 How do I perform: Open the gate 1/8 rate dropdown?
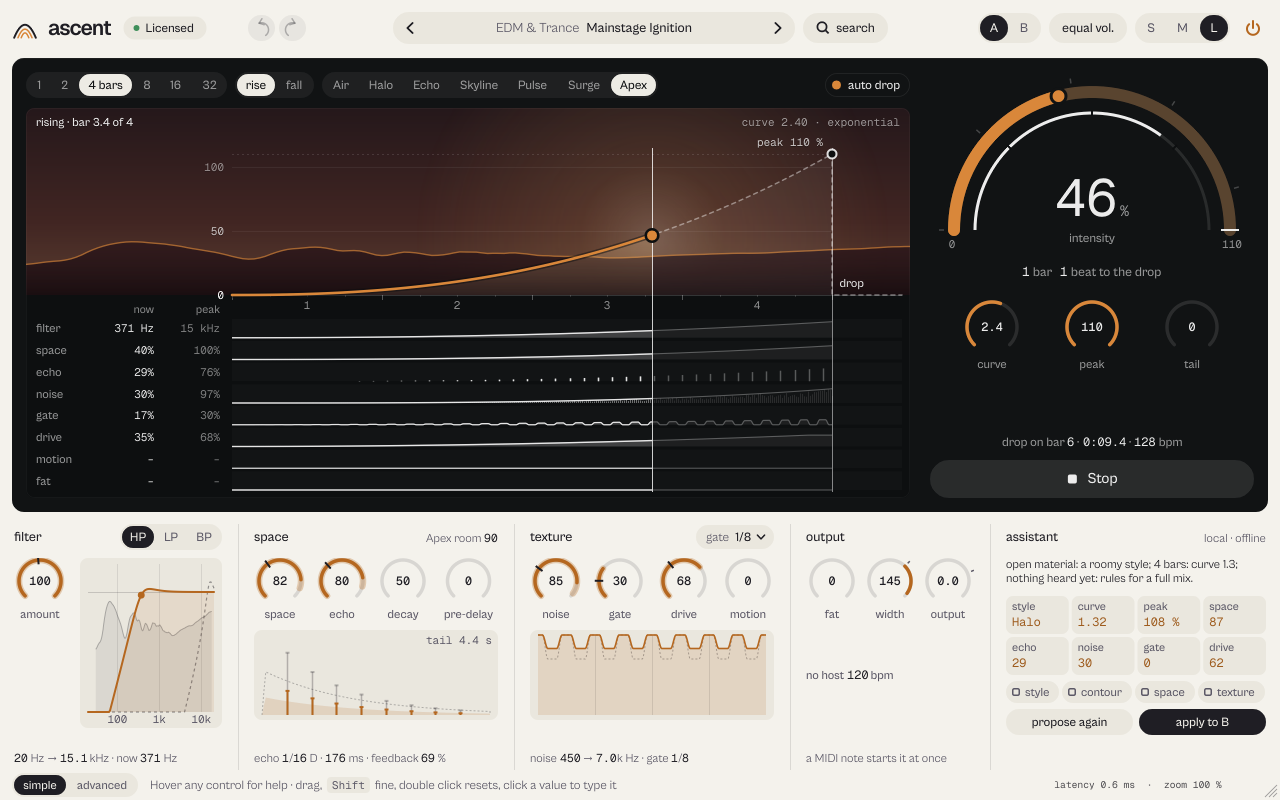click(735, 537)
